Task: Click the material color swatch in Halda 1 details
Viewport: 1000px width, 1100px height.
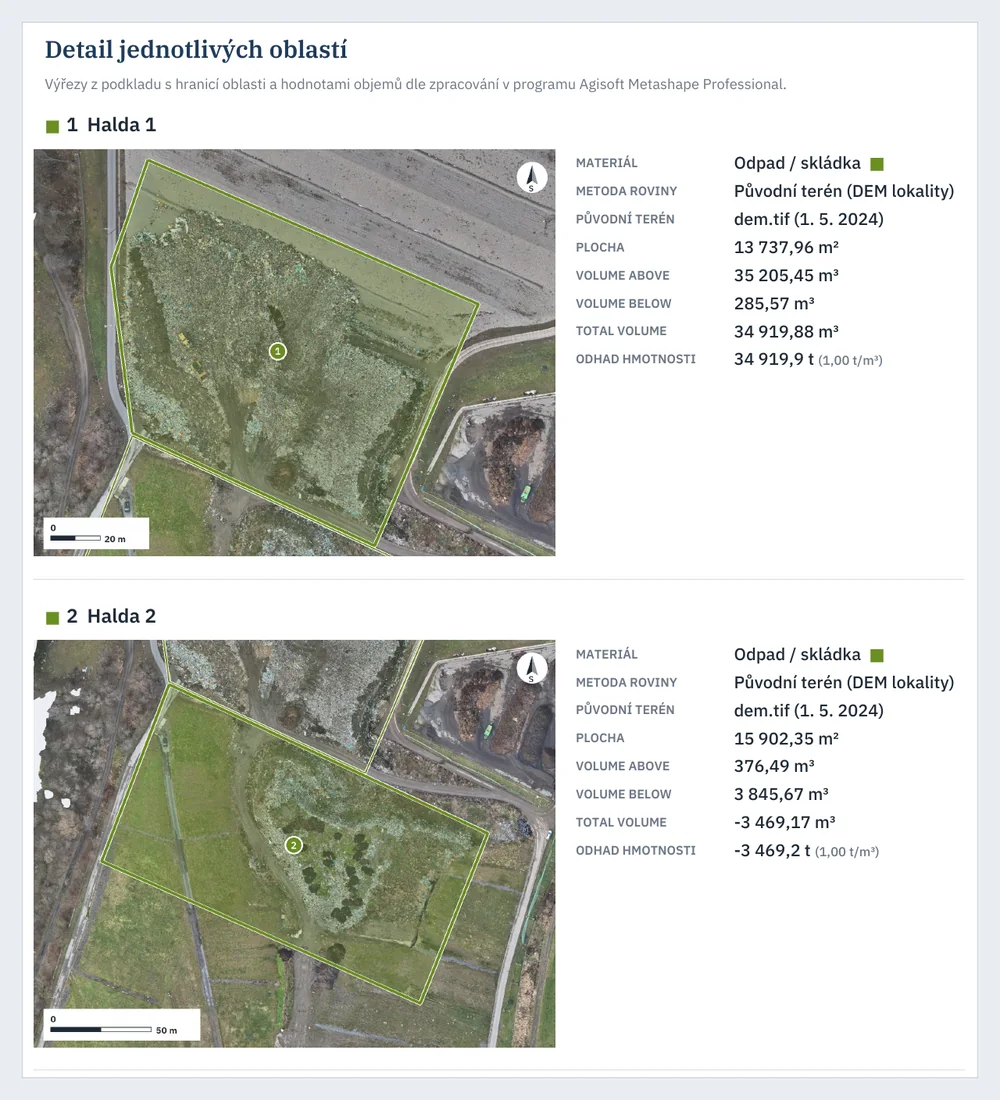Action: 876,164
